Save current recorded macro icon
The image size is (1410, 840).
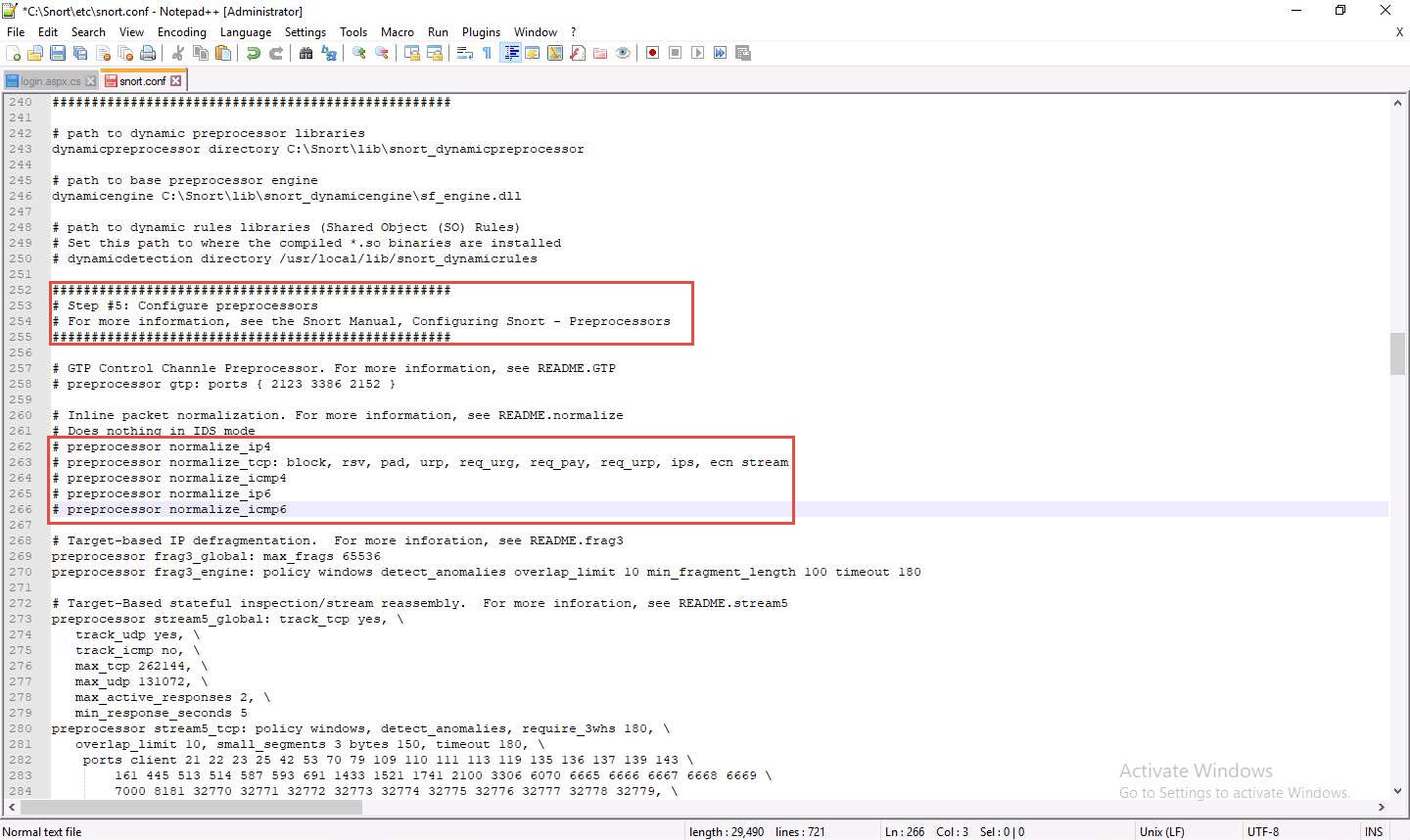point(742,53)
